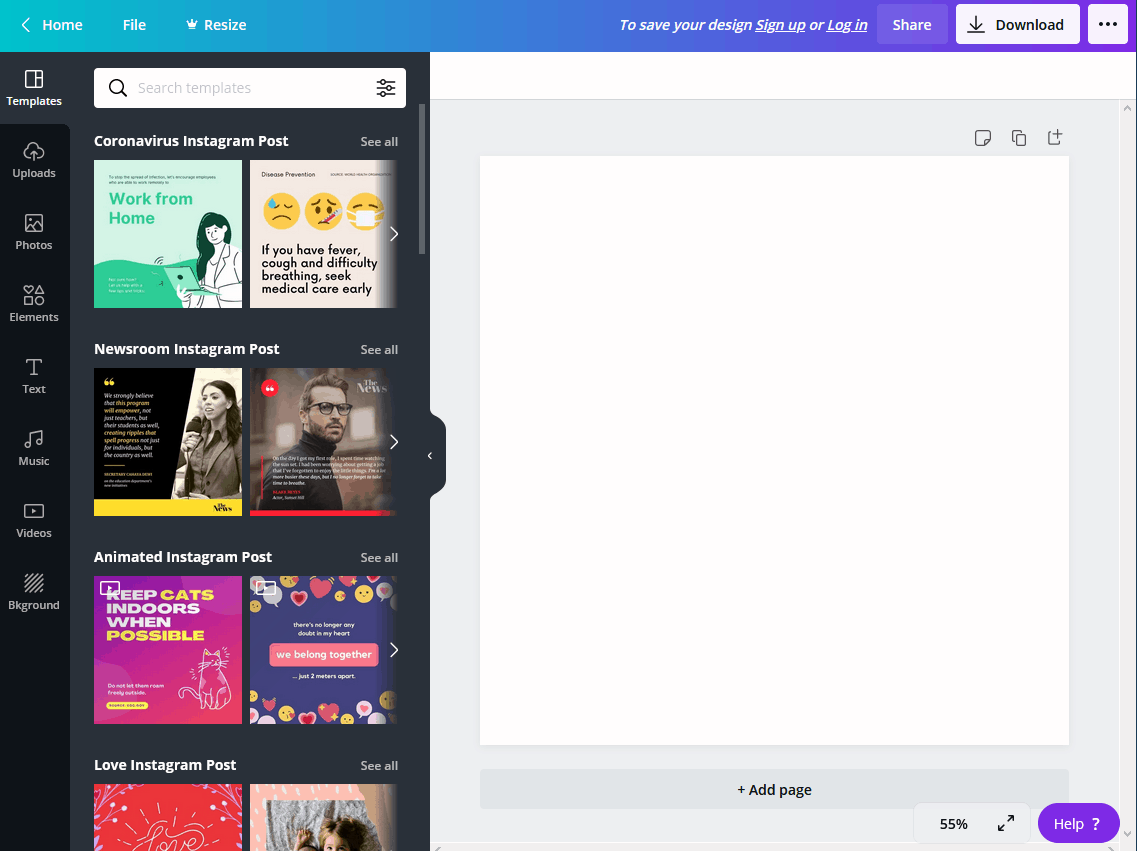The width and height of the screenshot is (1137, 851).
Task: See all Coronavirus Instagram Post templates
Action: point(379,141)
